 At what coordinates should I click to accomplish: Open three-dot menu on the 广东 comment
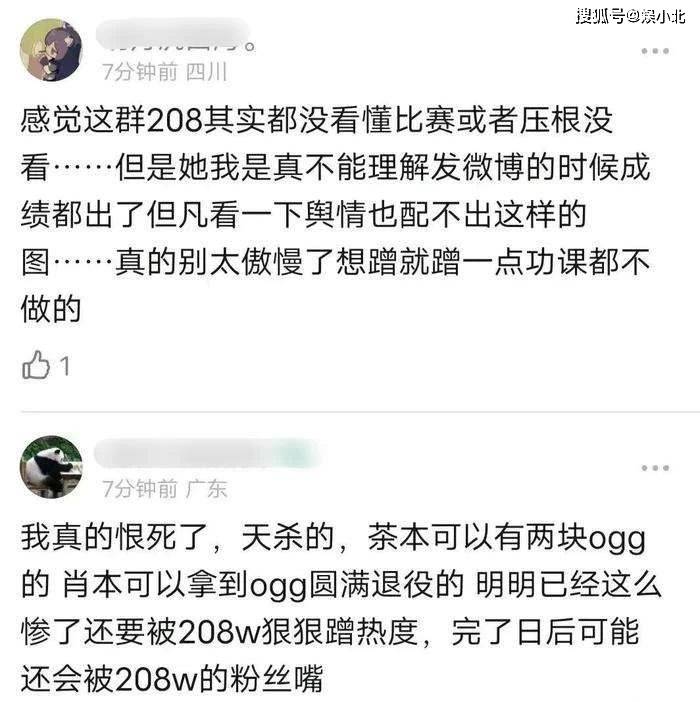tap(655, 468)
